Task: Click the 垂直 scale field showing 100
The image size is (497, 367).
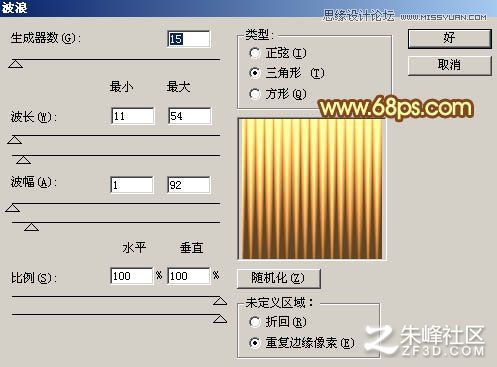Action: pos(189,276)
